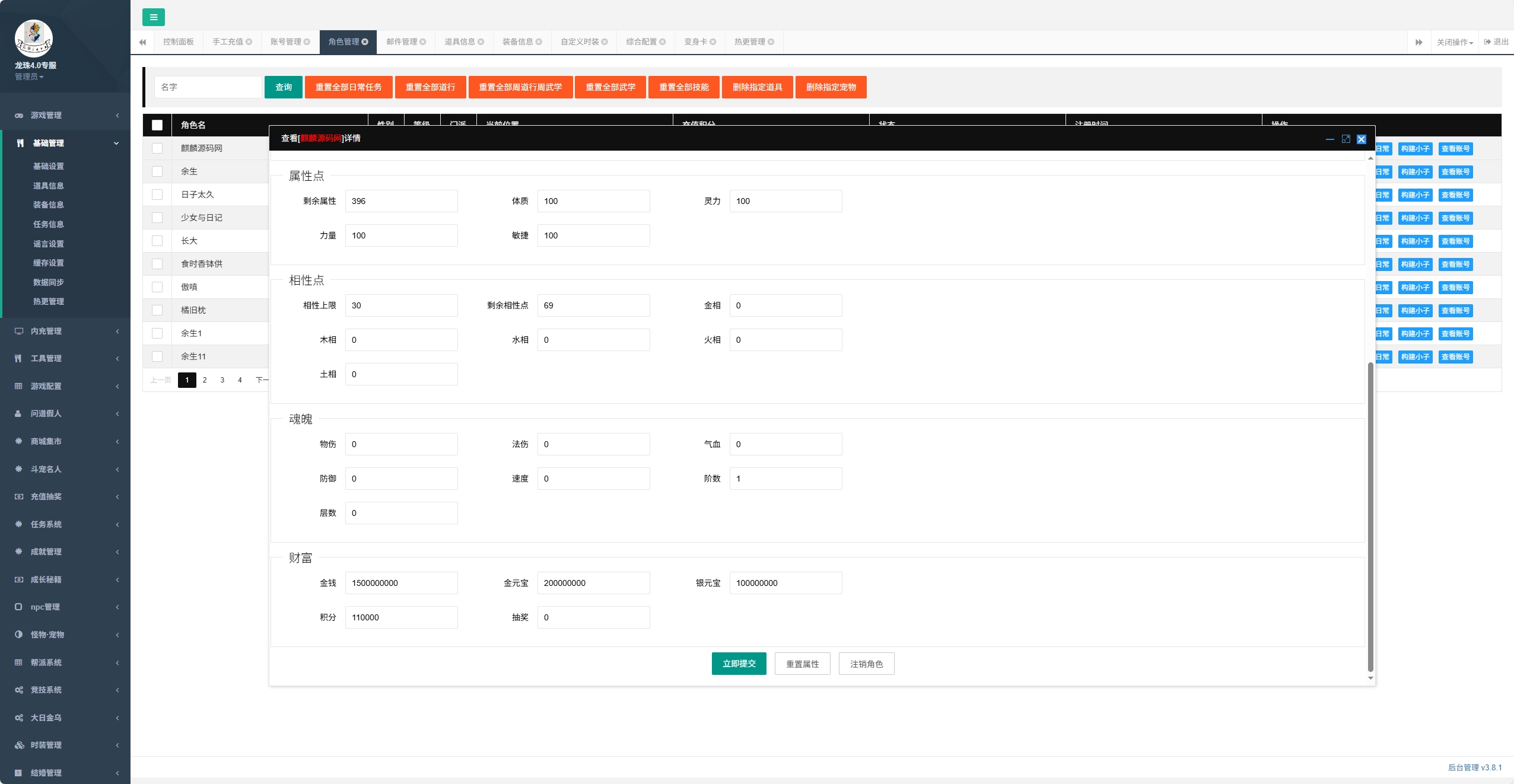Close the 道具信息 tab via its x icon
Viewport: 1514px width, 784px height.
481,42
